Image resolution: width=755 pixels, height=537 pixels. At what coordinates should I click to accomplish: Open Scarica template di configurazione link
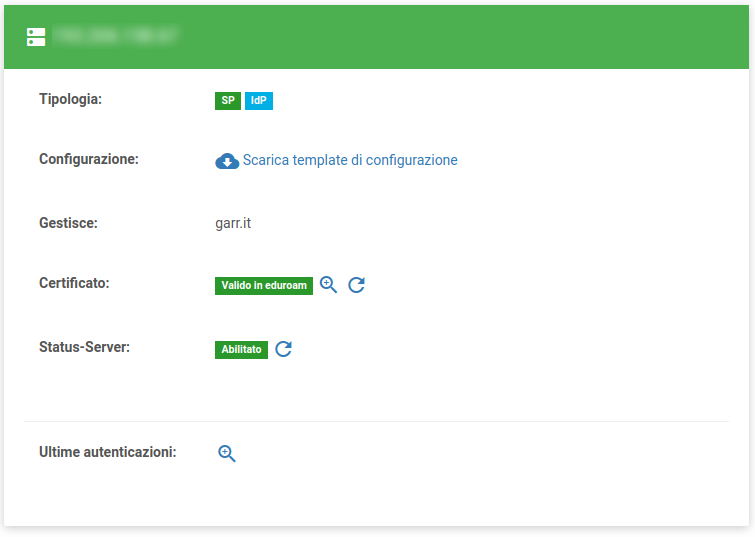[349, 160]
